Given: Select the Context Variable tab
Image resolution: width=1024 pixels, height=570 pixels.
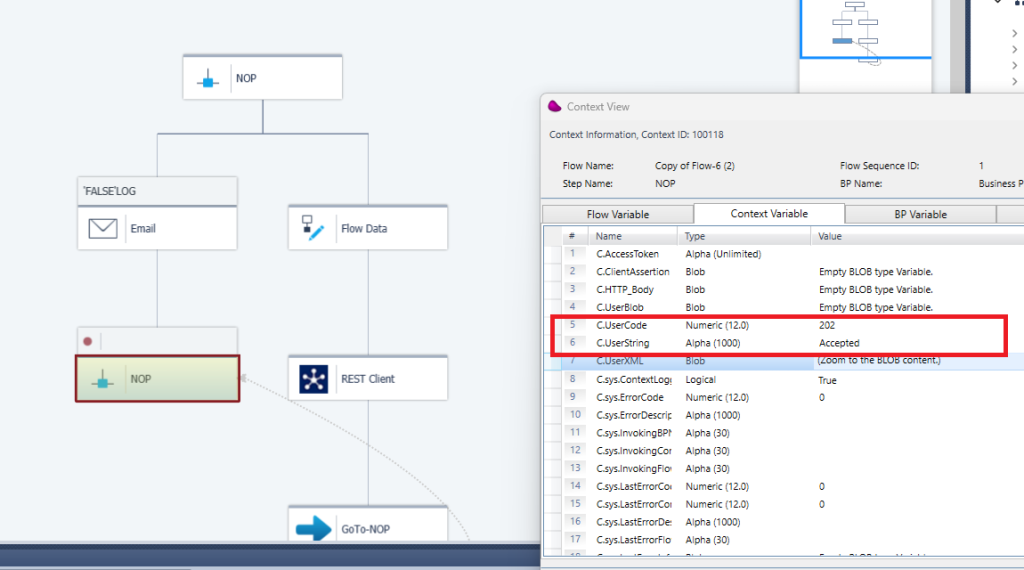Looking at the screenshot, I should pos(768,213).
